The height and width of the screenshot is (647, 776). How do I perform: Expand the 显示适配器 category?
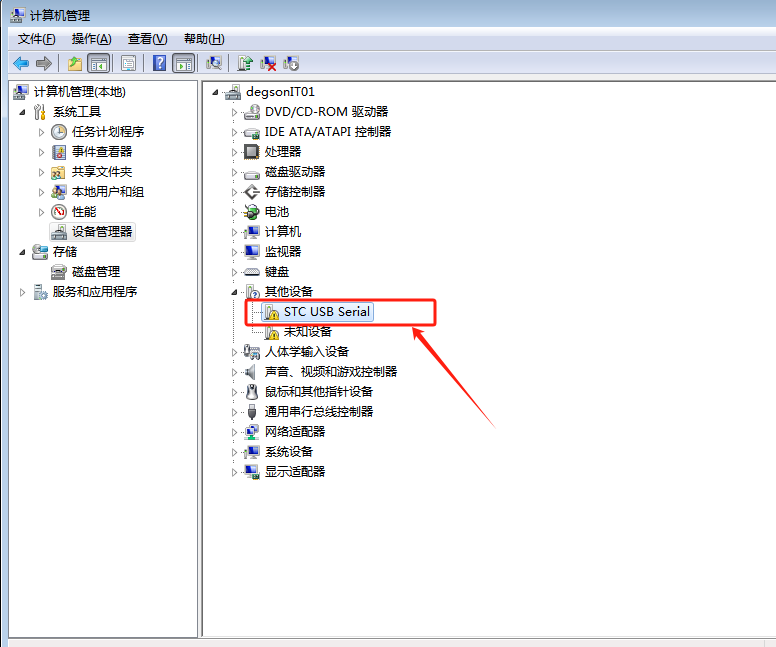point(234,472)
